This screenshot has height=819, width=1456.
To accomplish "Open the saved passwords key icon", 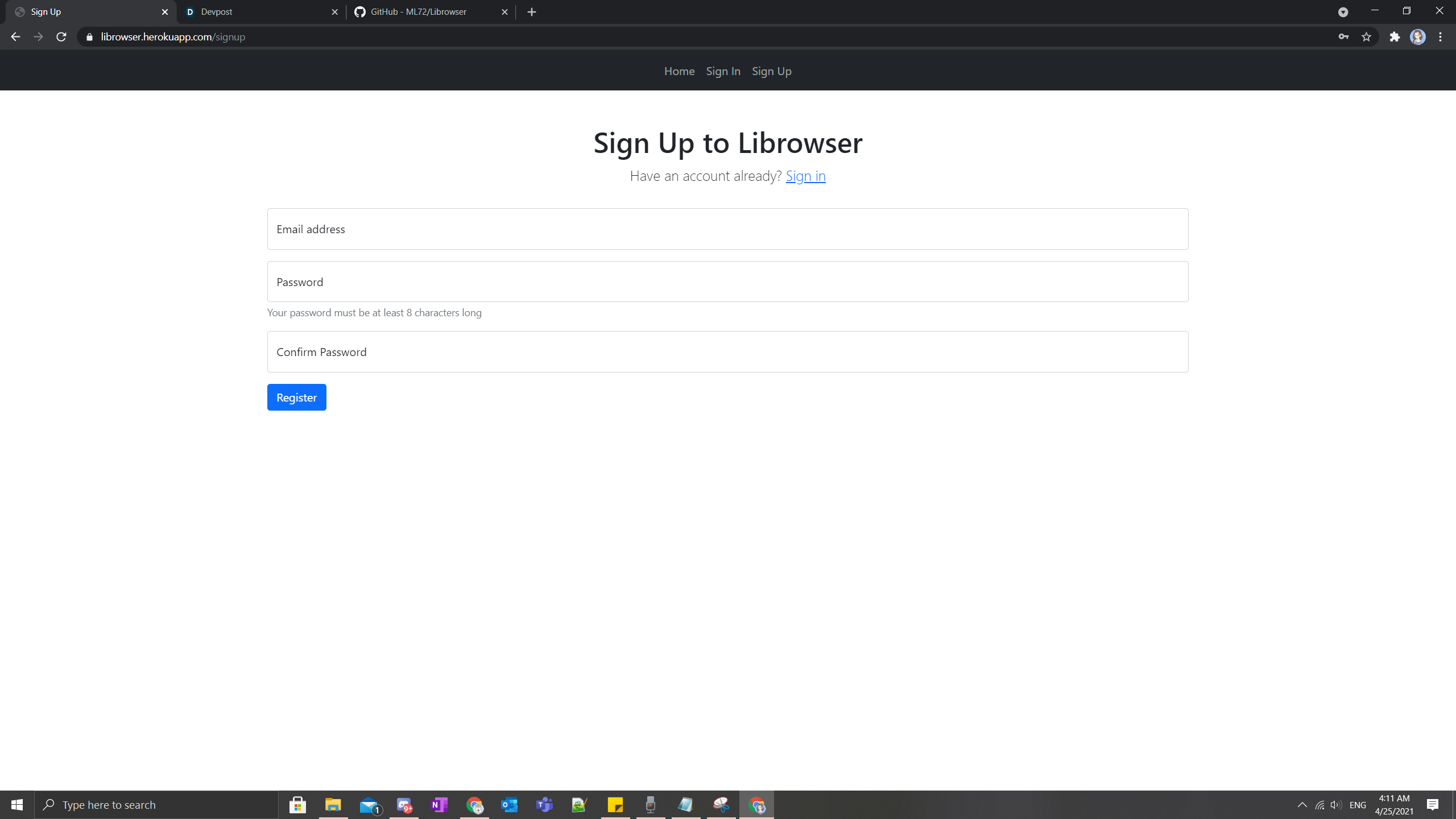I will (1343, 37).
